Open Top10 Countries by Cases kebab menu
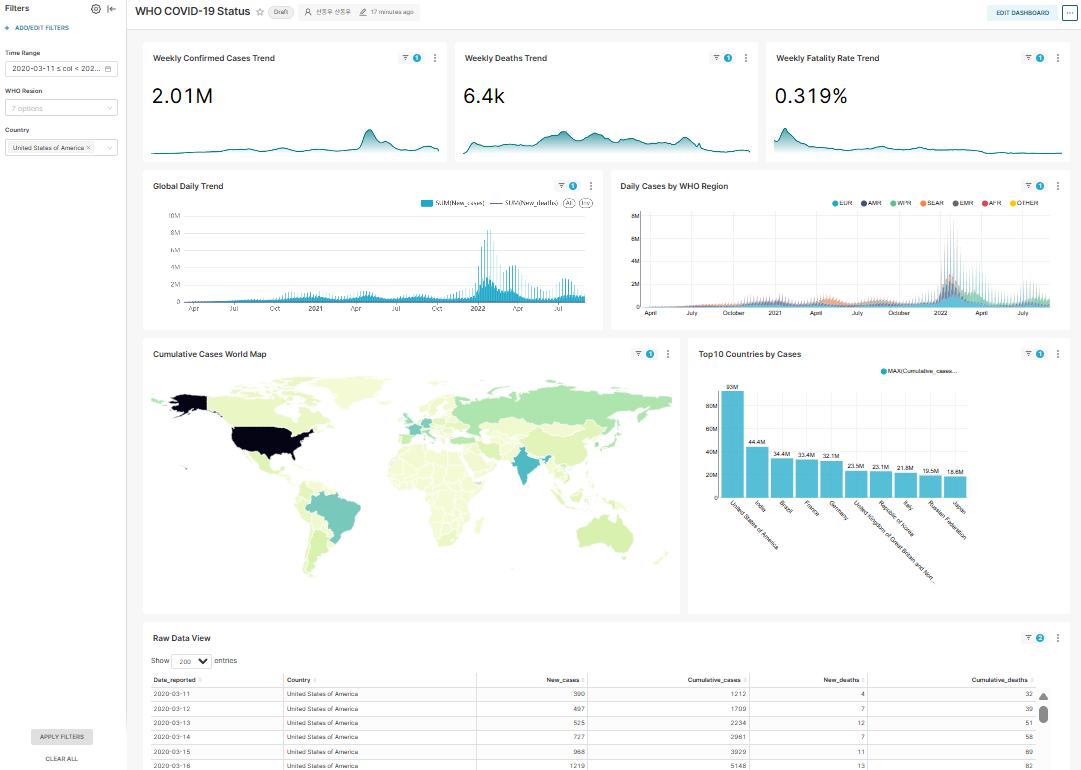 pos(1058,354)
